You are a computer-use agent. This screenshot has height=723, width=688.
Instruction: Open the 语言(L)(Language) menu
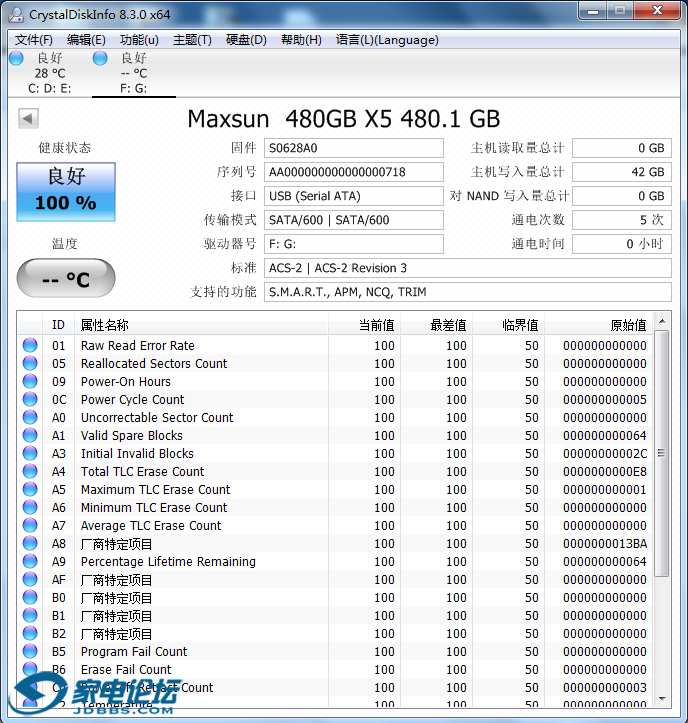pos(387,40)
